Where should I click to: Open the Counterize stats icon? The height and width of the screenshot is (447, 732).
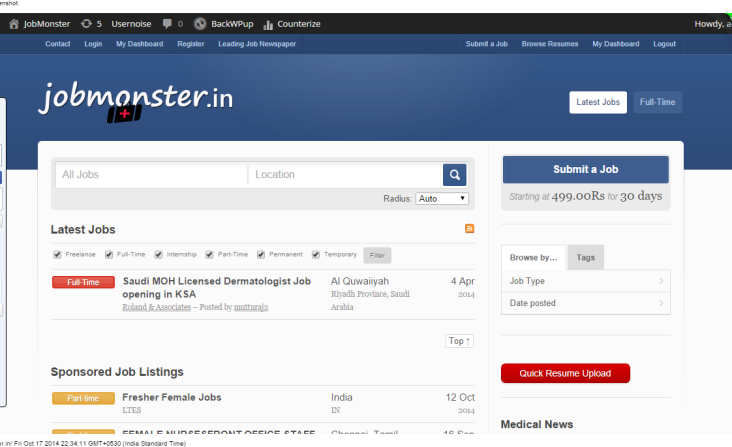(x=268, y=23)
